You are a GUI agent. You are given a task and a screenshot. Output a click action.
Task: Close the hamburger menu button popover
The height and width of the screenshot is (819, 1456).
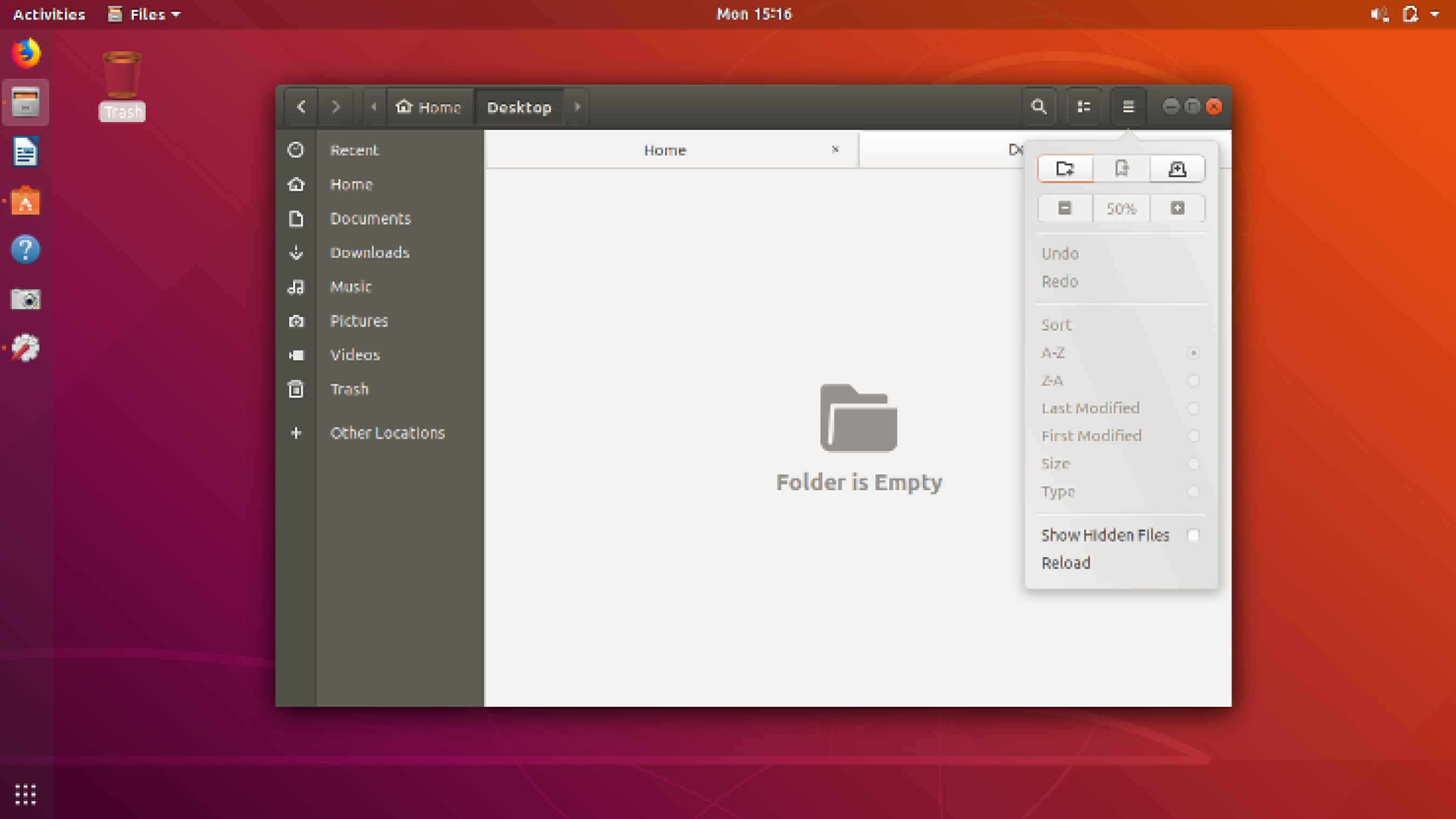(x=1128, y=107)
